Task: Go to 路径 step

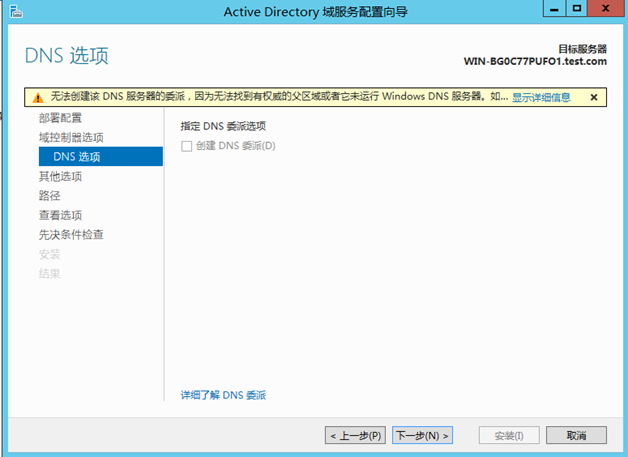Action: (x=49, y=195)
